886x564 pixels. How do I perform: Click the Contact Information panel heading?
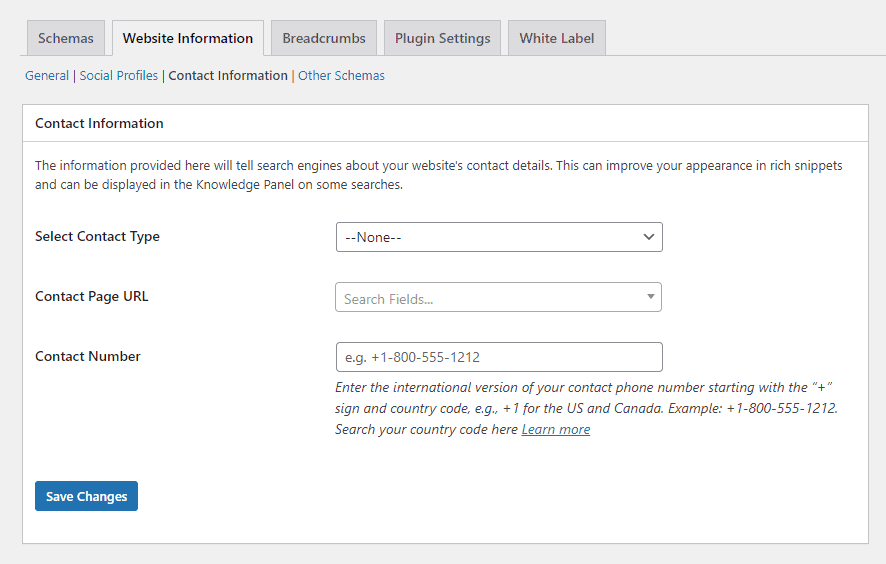coord(99,124)
